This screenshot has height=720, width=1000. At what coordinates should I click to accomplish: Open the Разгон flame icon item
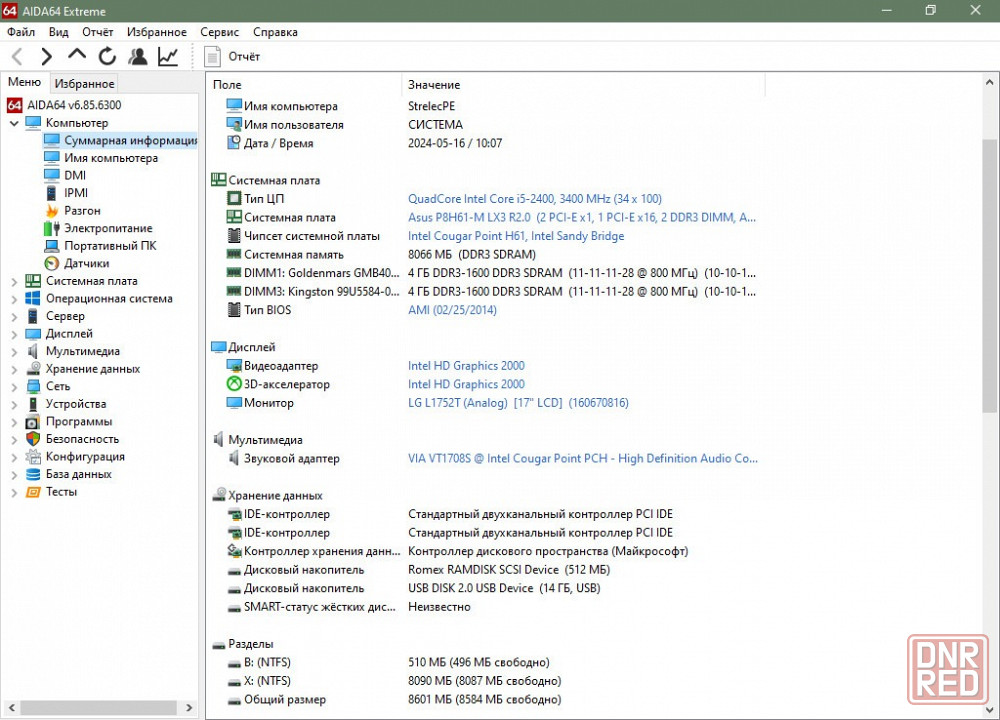[x=52, y=210]
